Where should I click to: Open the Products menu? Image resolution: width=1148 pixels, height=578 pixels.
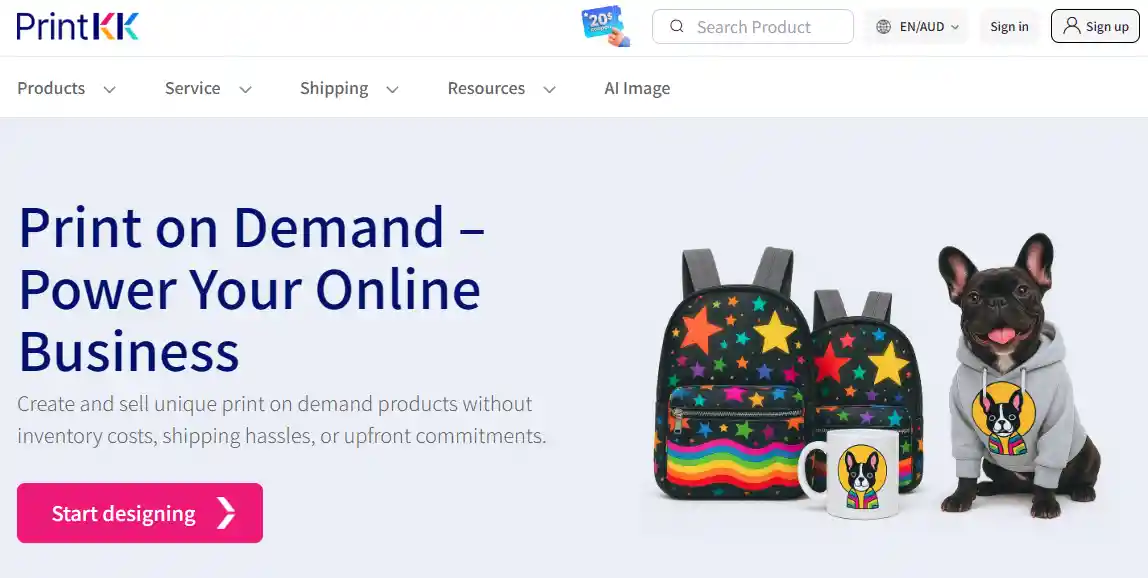(x=51, y=88)
